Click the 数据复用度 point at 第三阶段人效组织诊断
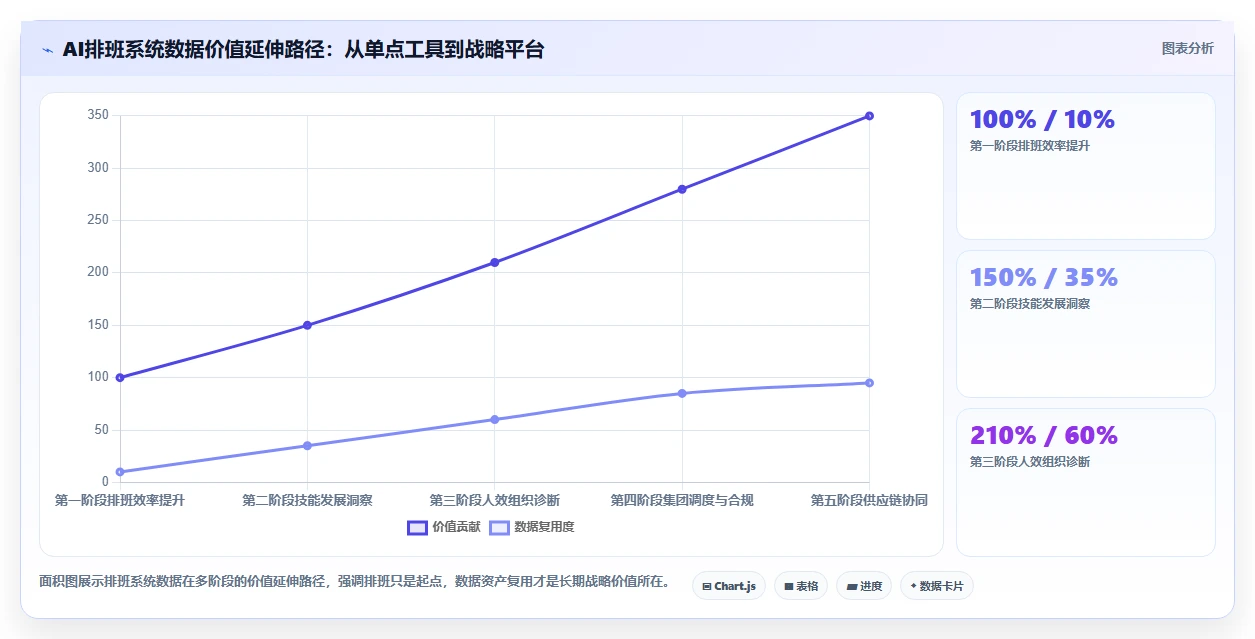 tap(495, 419)
